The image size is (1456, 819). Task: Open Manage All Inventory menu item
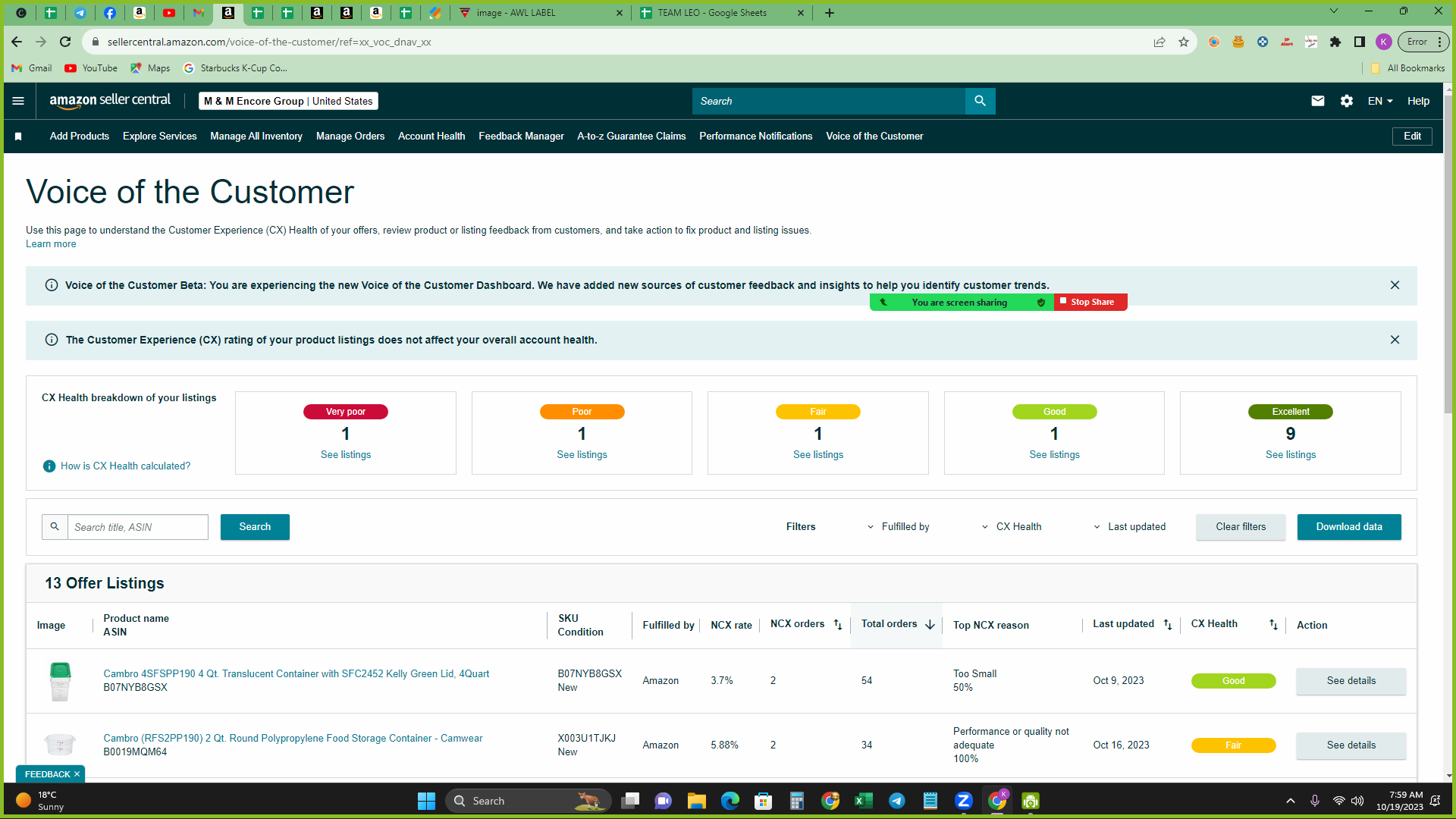[x=256, y=136]
